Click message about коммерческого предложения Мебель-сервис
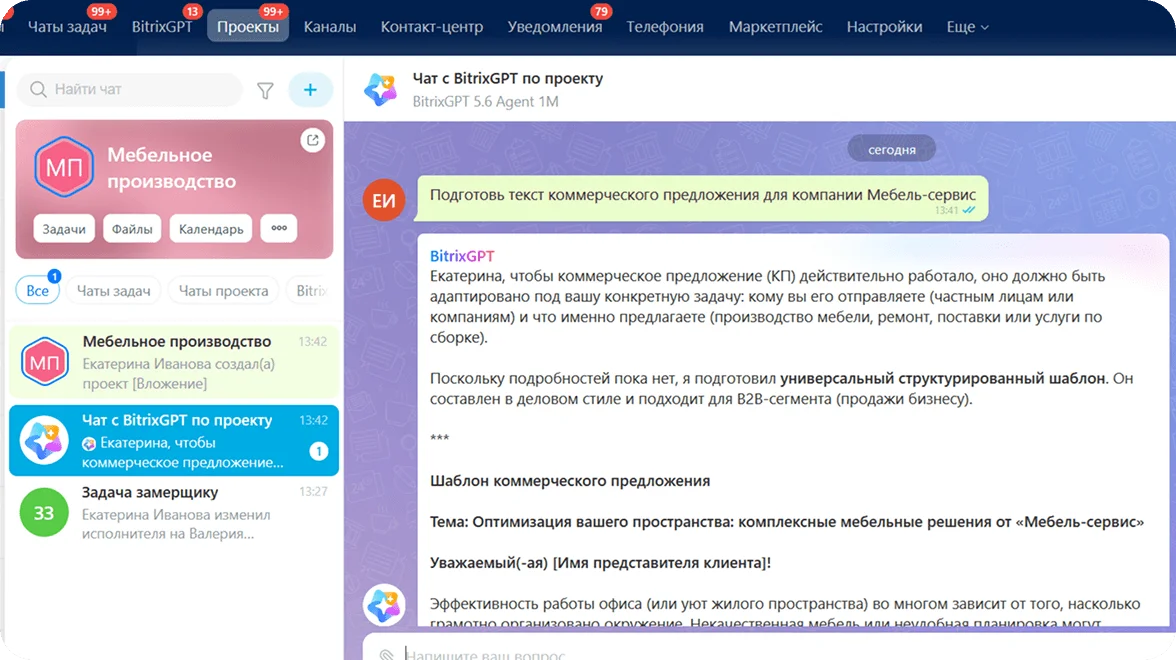The height and width of the screenshot is (660, 1176). [x=703, y=198]
